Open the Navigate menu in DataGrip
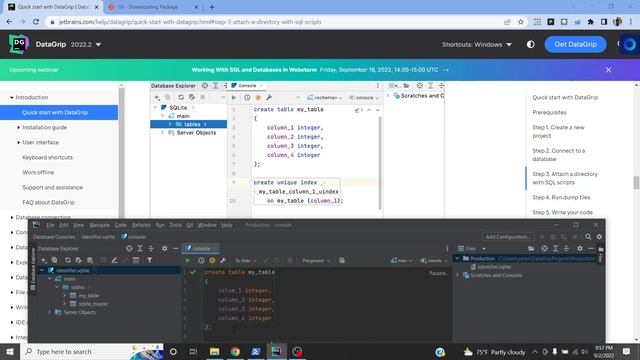 [x=99, y=225]
